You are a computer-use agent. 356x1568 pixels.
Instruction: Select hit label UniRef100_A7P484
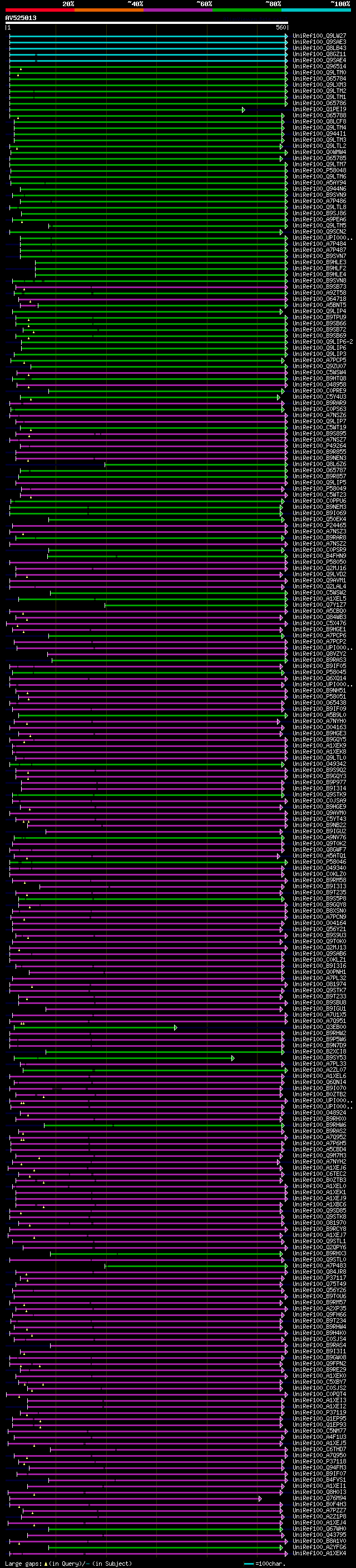(x=319, y=245)
